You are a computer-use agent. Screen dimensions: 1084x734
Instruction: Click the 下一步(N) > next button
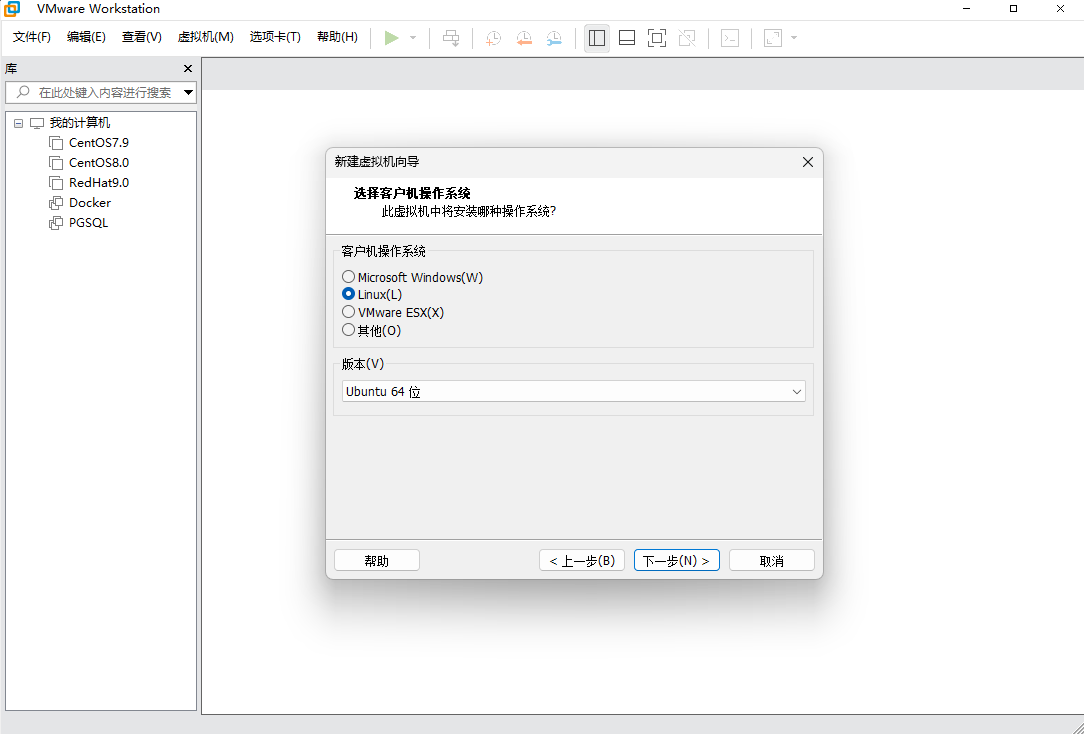coord(677,561)
